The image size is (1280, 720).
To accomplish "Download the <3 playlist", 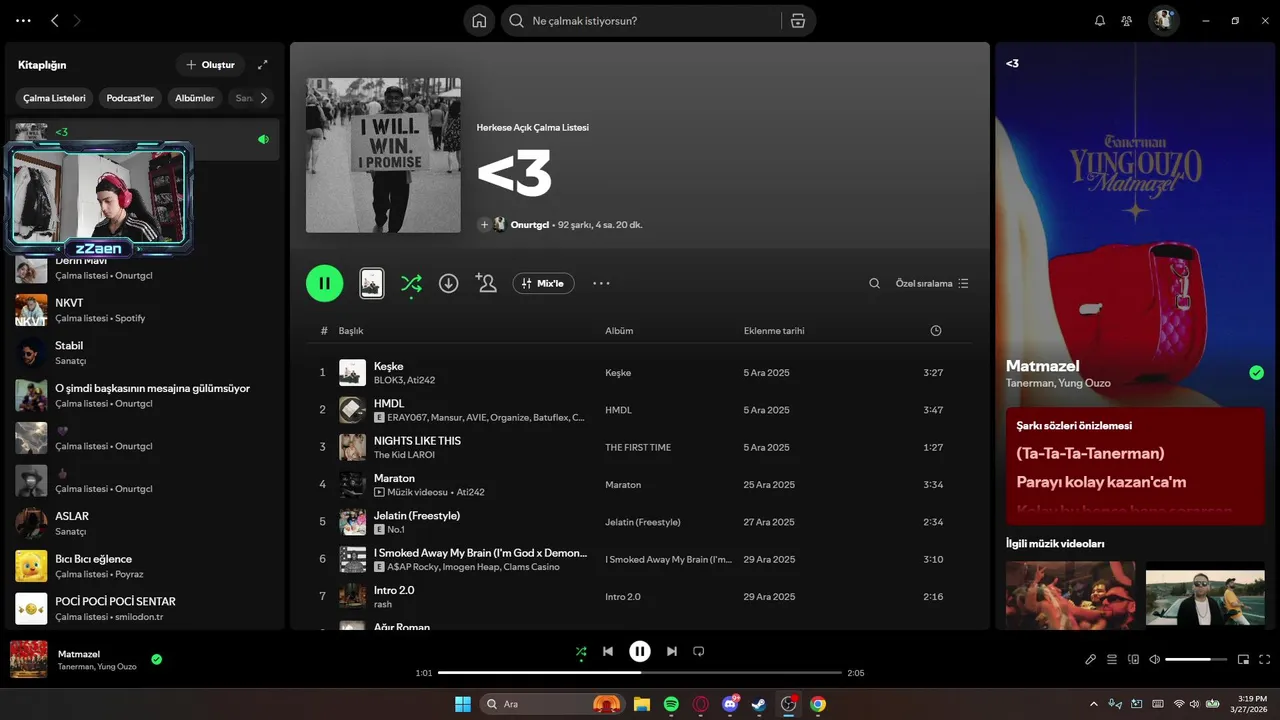I will pos(449,283).
